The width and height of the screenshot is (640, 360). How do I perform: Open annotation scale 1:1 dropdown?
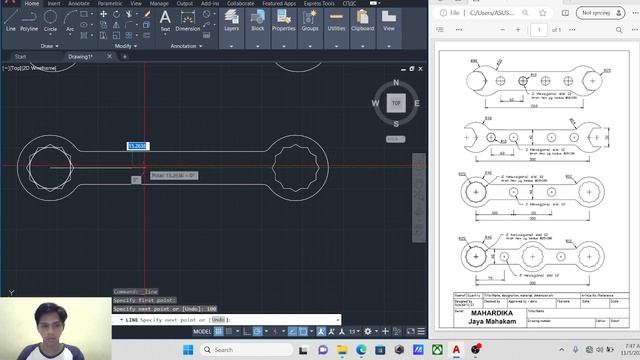[353, 331]
